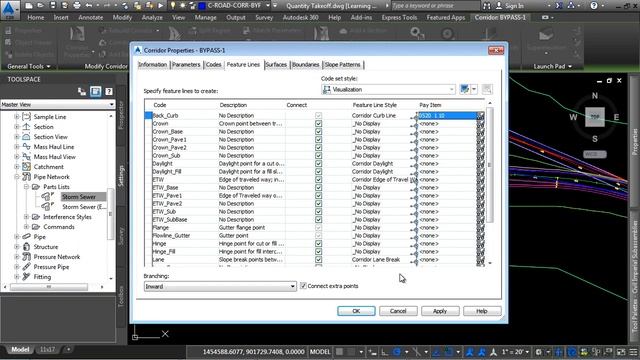Collapse the Parts Lists tree node

(27, 187)
